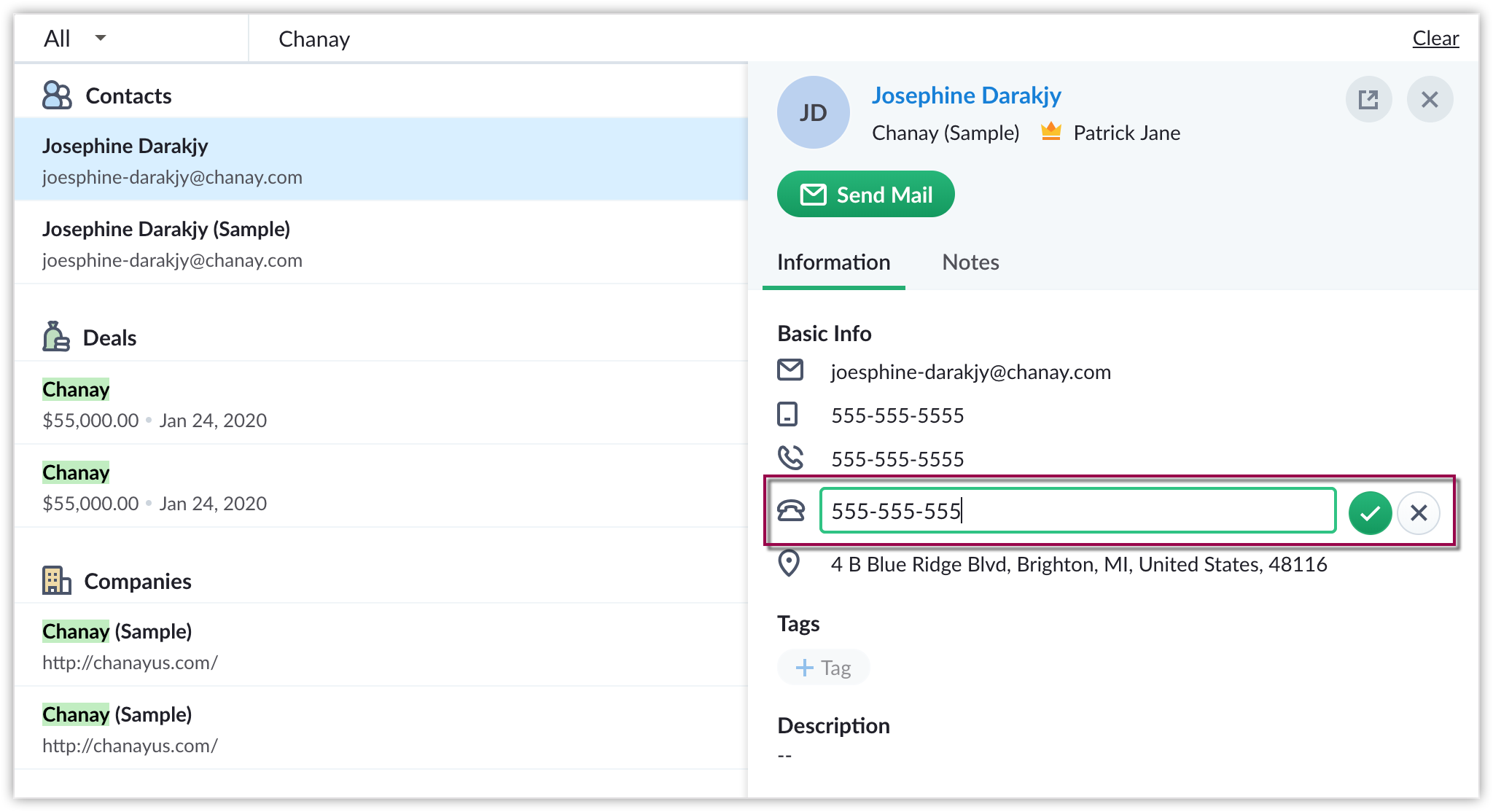Close the Josephine Darakjy detail panel
Image resolution: width=1493 pixels, height=812 pixels.
coord(1430,99)
